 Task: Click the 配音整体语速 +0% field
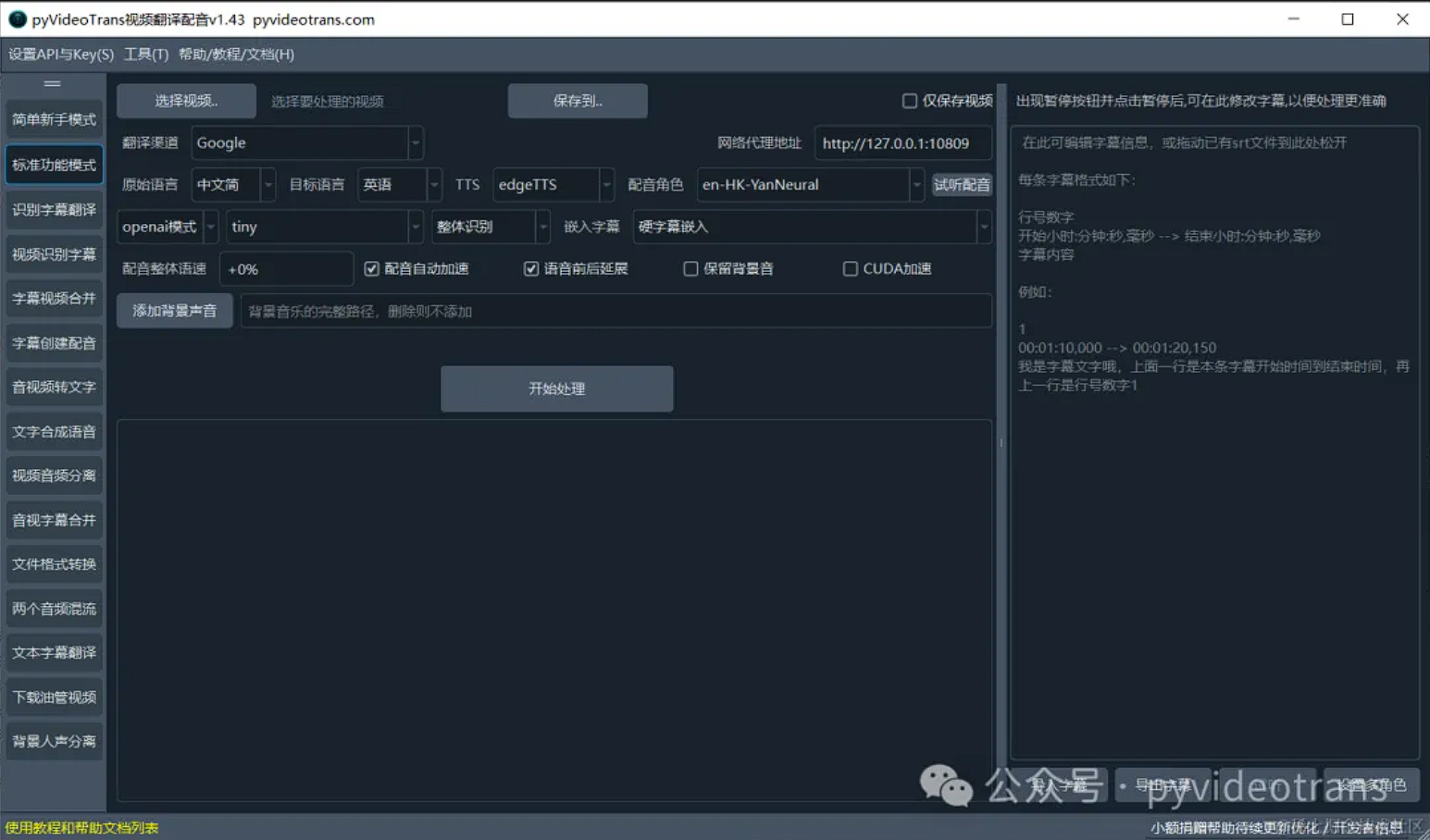(x=286, y=269)
